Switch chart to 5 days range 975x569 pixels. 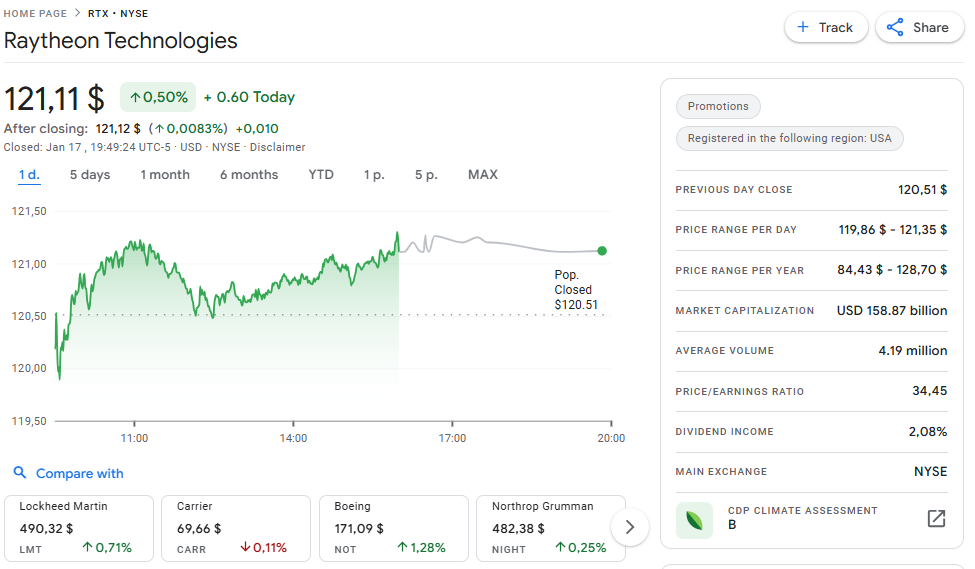click(x=90, y=175)
